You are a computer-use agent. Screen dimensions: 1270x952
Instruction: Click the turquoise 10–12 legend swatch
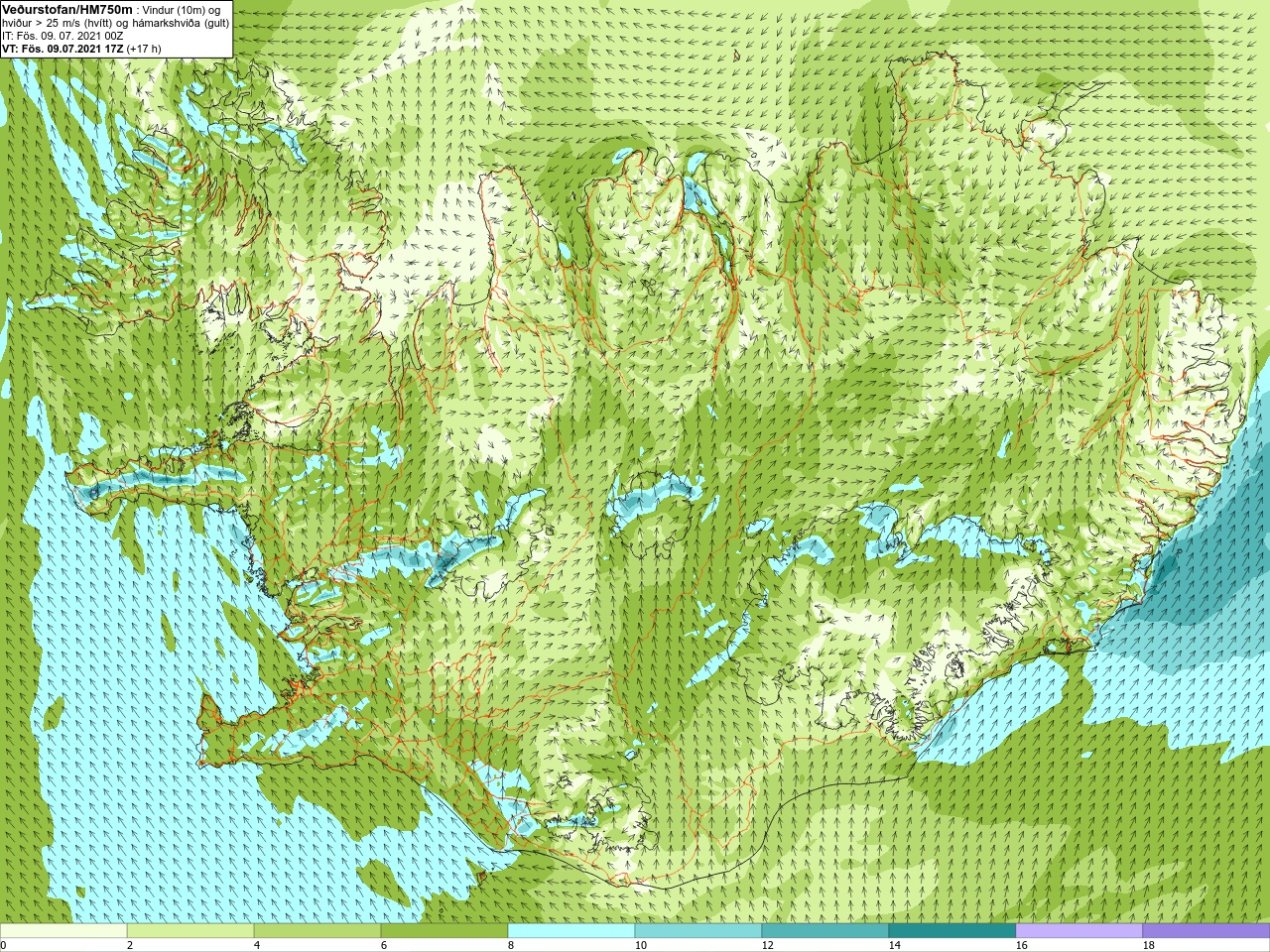[698, 931]
